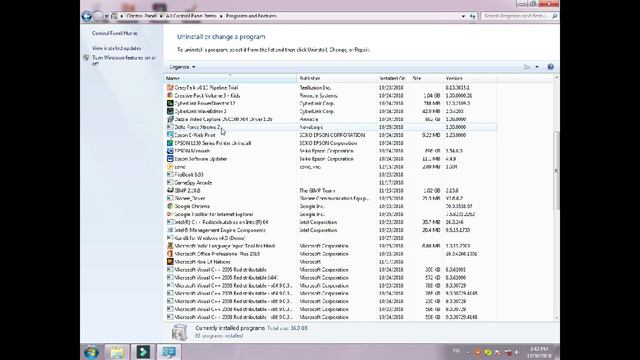Sort by the Size column header
Screen dimensions: 640x360
coord(427,78)
